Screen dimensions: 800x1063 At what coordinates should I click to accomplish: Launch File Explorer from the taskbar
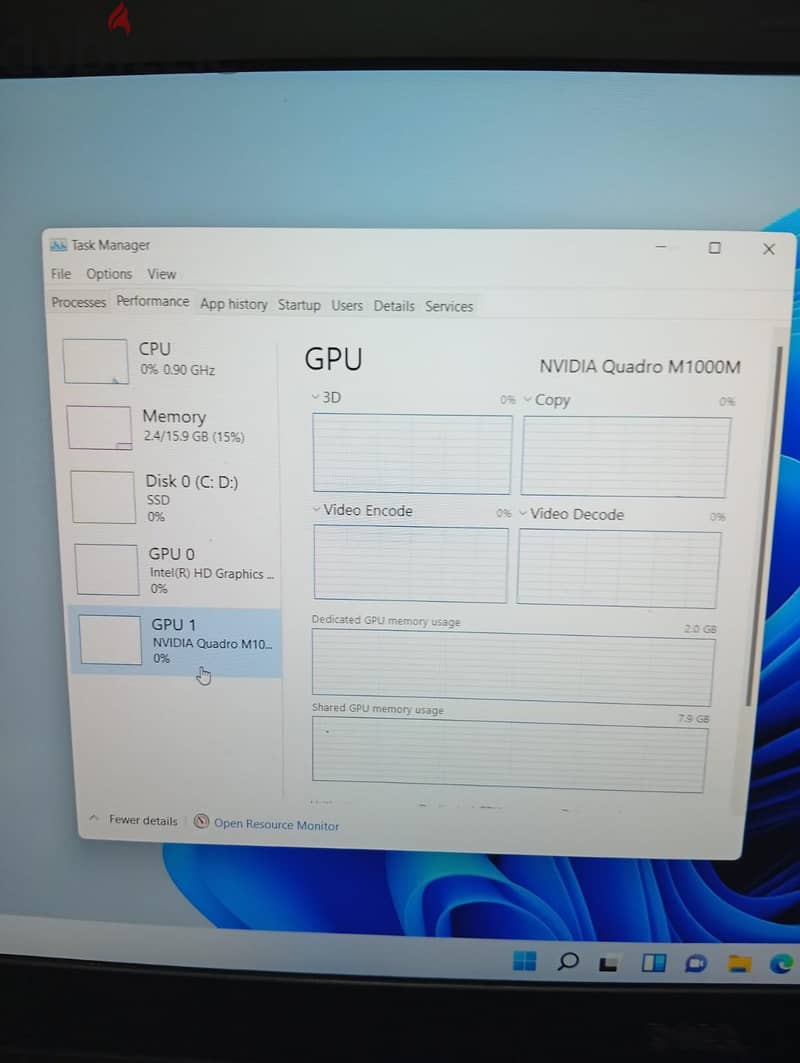click(740, 963)
